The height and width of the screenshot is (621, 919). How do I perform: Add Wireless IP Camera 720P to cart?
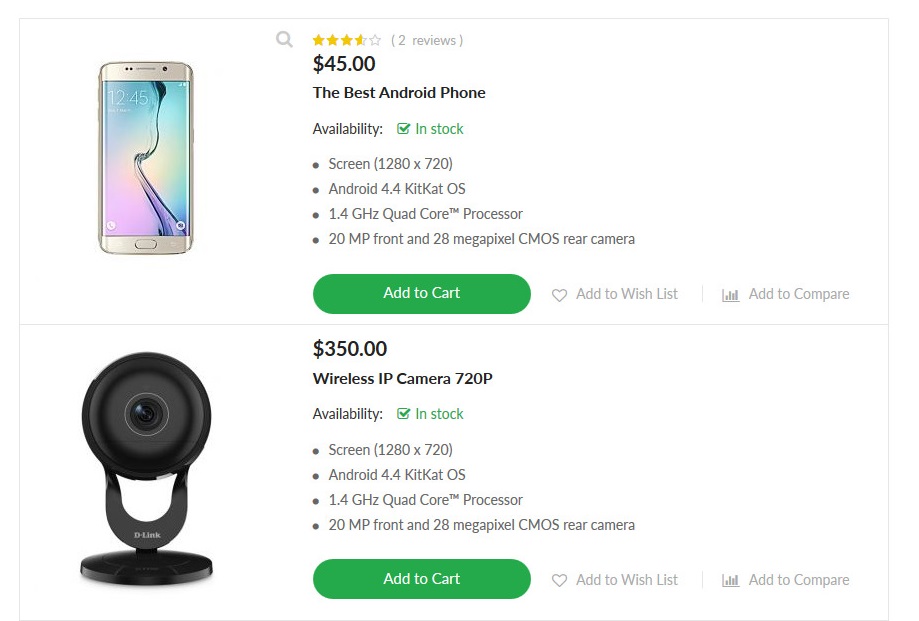421,579
